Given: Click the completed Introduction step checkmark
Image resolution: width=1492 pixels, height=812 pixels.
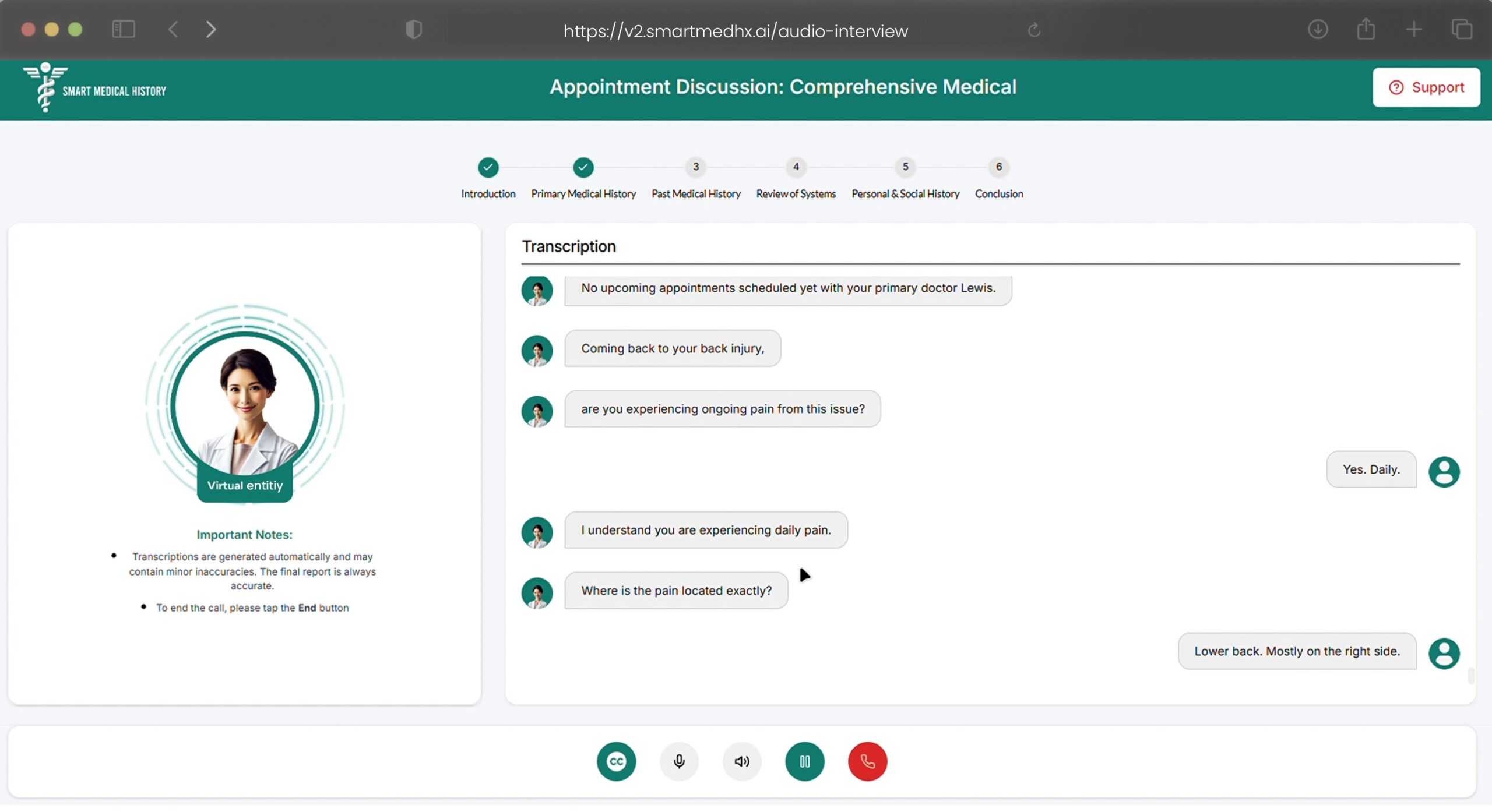Looking at the screenshot, I should coord(488,167).
